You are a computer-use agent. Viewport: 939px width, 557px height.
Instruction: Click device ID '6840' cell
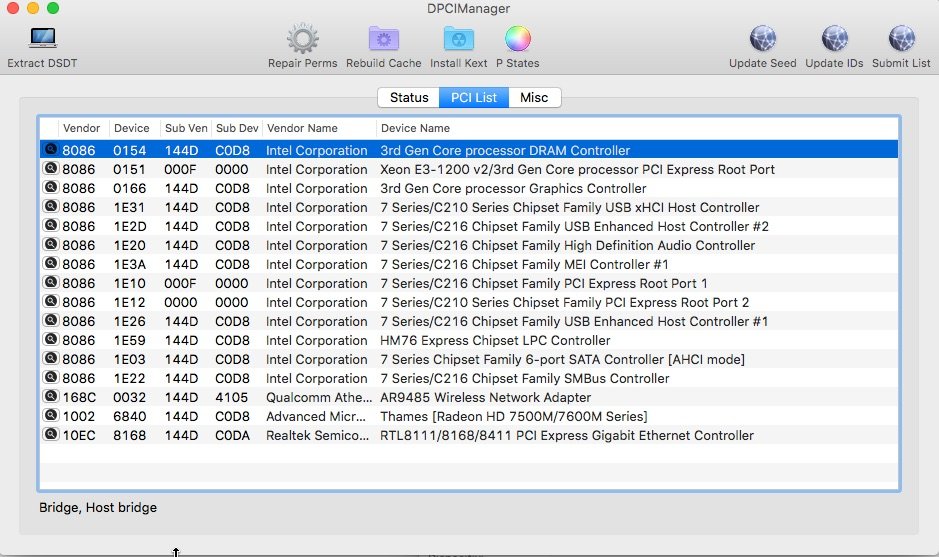[129, 416]
